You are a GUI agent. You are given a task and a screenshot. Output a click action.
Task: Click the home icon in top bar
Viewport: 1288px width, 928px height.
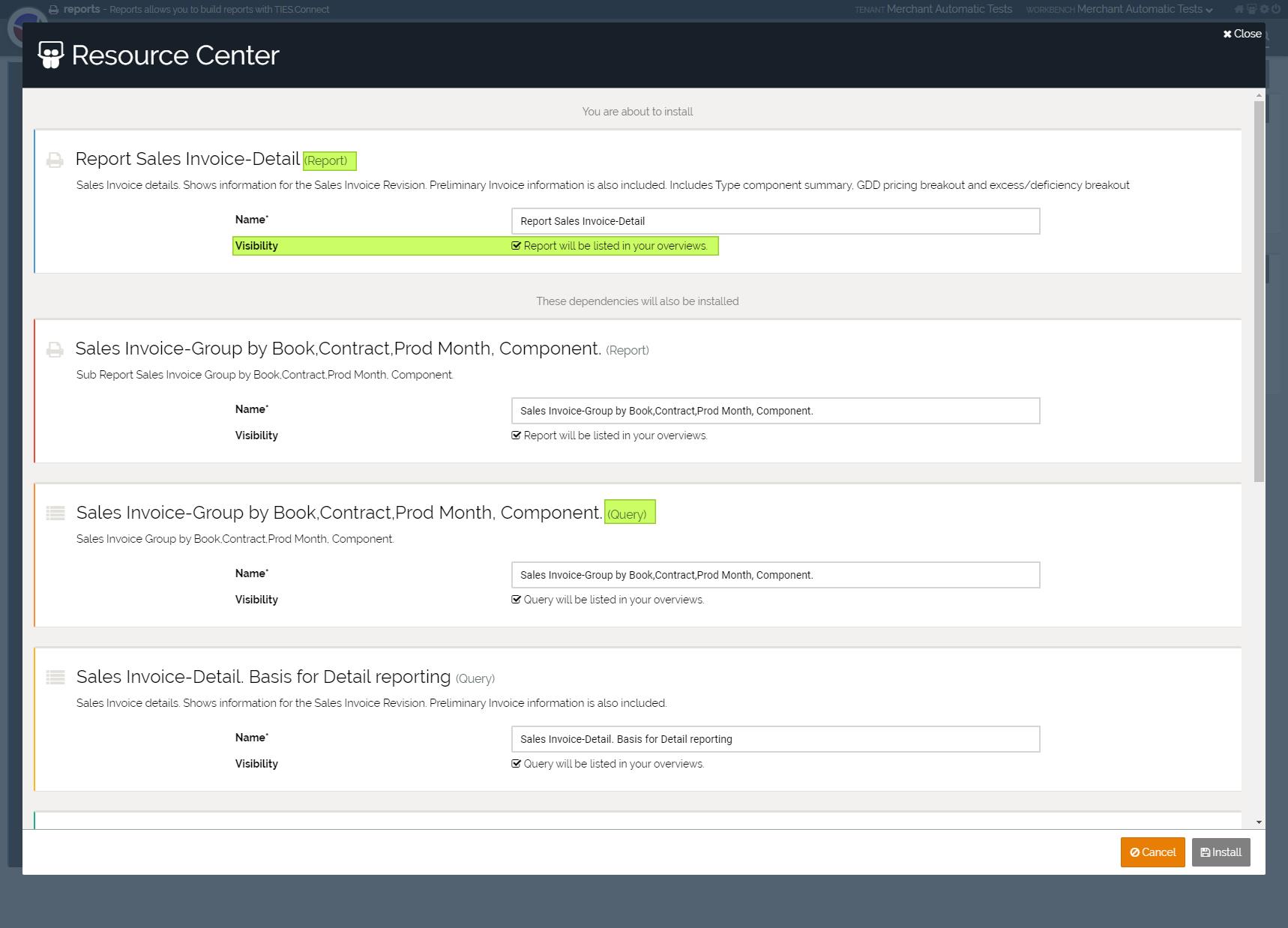pos(1239,9)
